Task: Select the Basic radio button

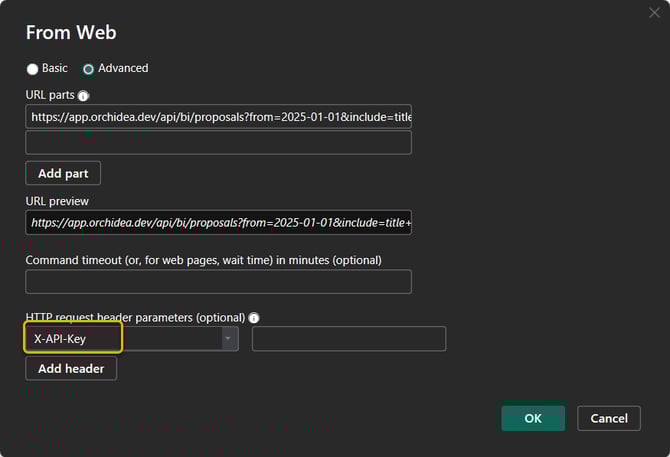Action: tap(33, 69)
